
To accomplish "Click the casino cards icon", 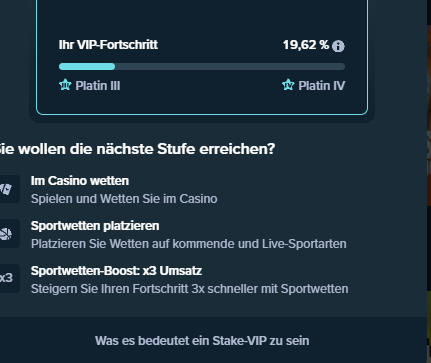I will click(x=6, y=189).
